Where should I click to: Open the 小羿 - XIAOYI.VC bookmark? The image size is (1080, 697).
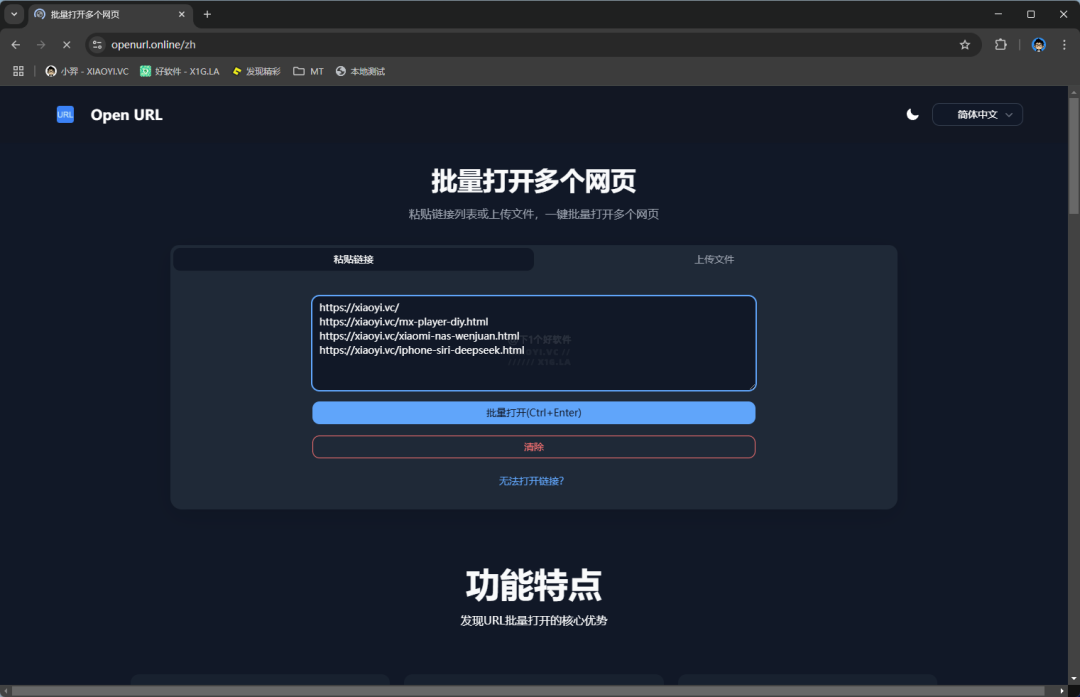(x=87, y=71)
